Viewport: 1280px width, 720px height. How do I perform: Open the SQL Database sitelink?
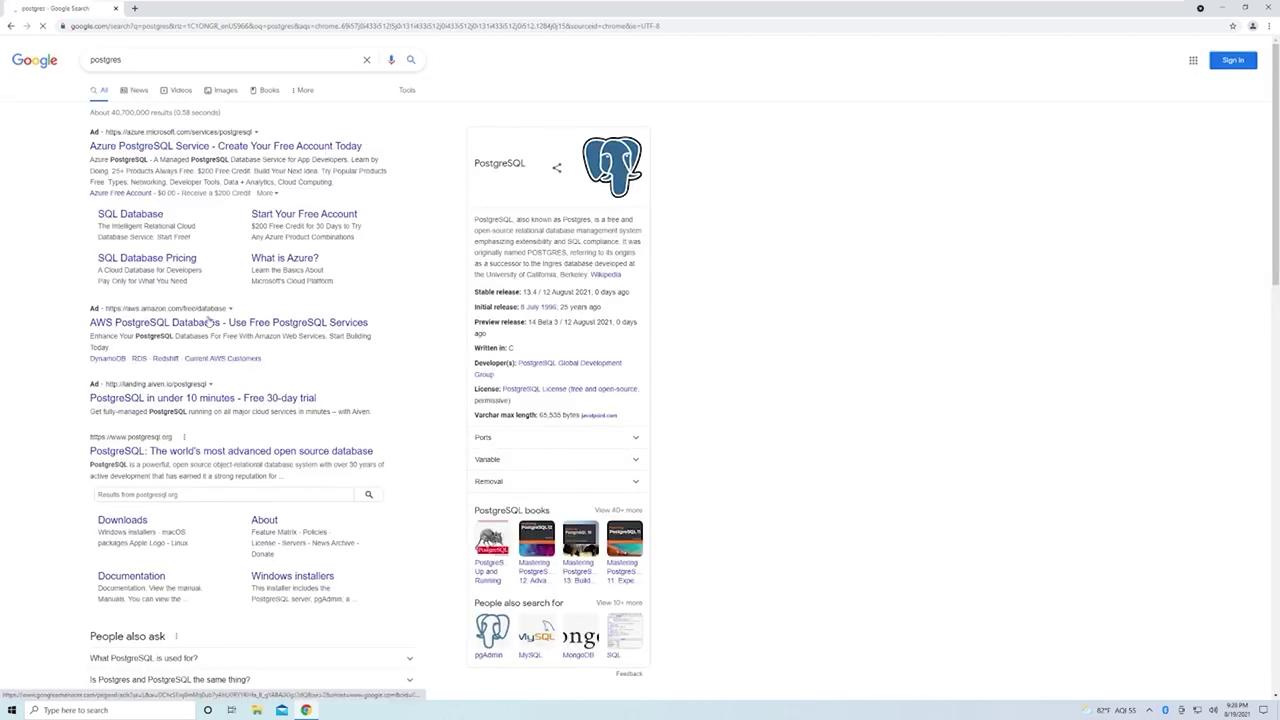(130, 214)
